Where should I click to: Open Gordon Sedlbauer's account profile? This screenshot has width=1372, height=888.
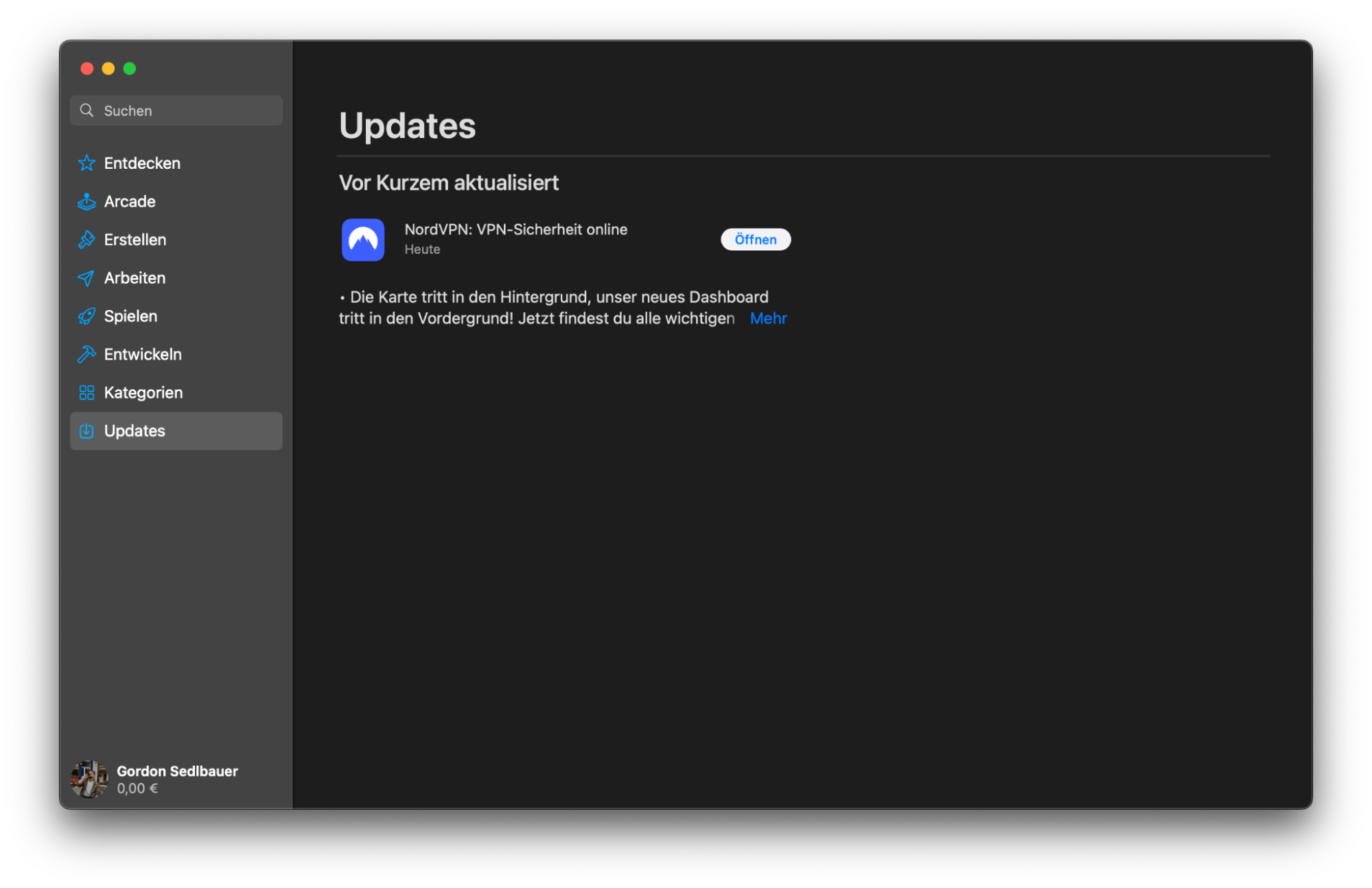[x=177, y=771]
